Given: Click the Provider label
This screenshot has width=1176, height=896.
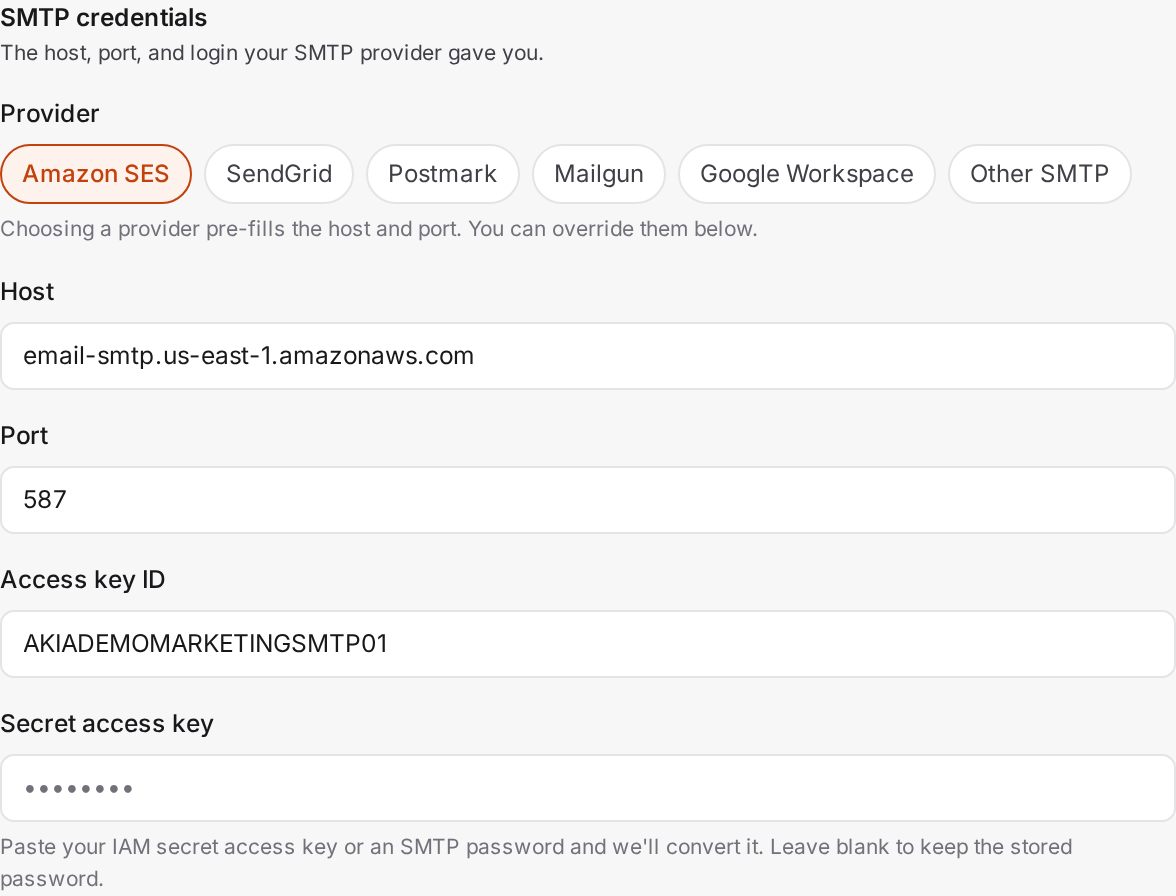Looking at the screenshot, I should pyautogui.click(x=50, y=114).
